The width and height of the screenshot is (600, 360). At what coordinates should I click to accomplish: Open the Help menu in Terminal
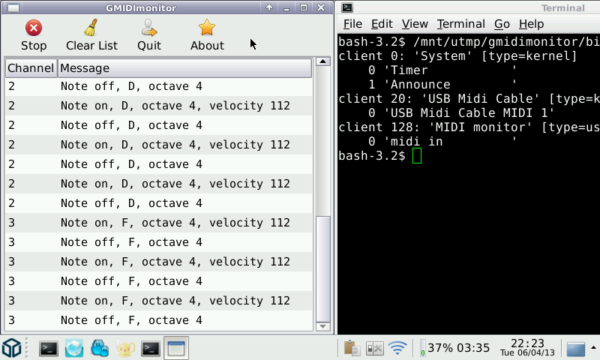tap(531, 24)
